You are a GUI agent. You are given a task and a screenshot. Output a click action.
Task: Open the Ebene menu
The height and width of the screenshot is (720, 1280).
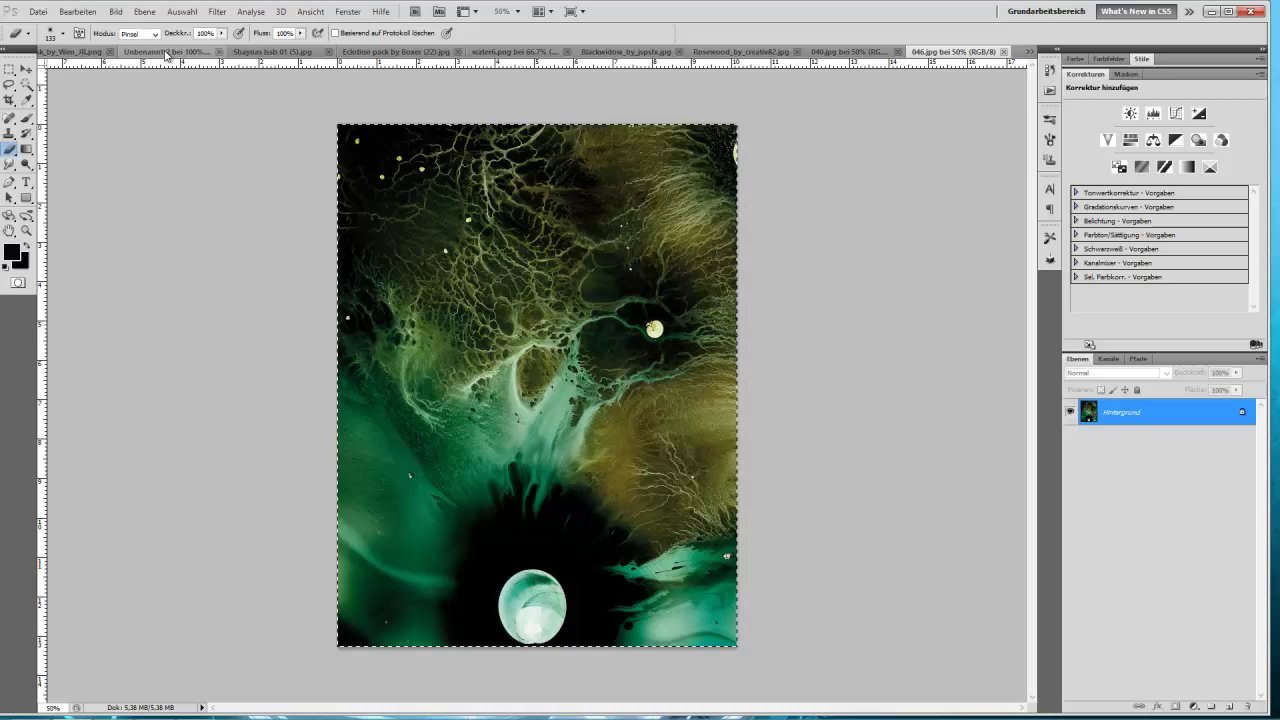pyautogui.click(x=145, y=11)
